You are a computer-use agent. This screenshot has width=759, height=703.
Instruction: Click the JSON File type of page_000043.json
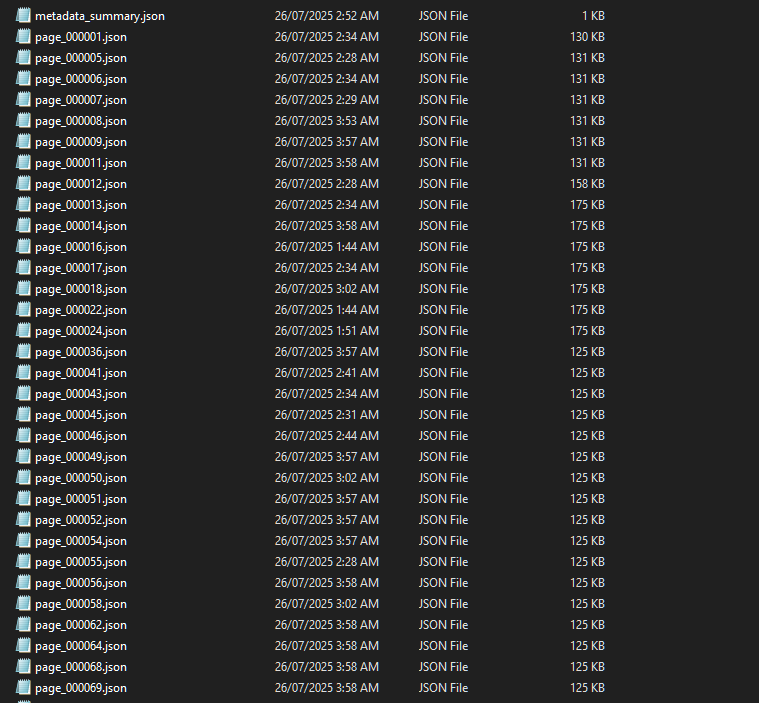[443, 394]
